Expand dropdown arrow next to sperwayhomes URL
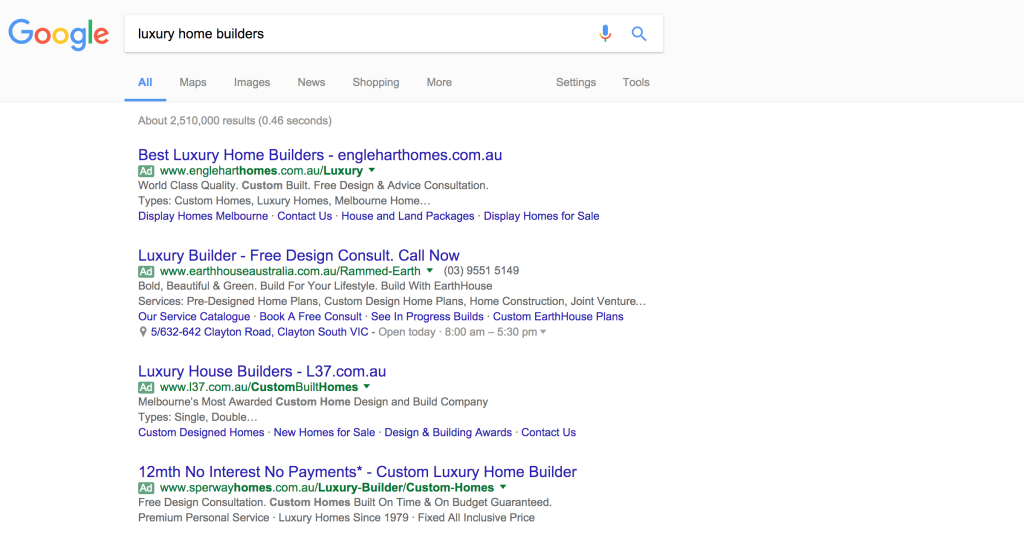 (x=503, y=487)
